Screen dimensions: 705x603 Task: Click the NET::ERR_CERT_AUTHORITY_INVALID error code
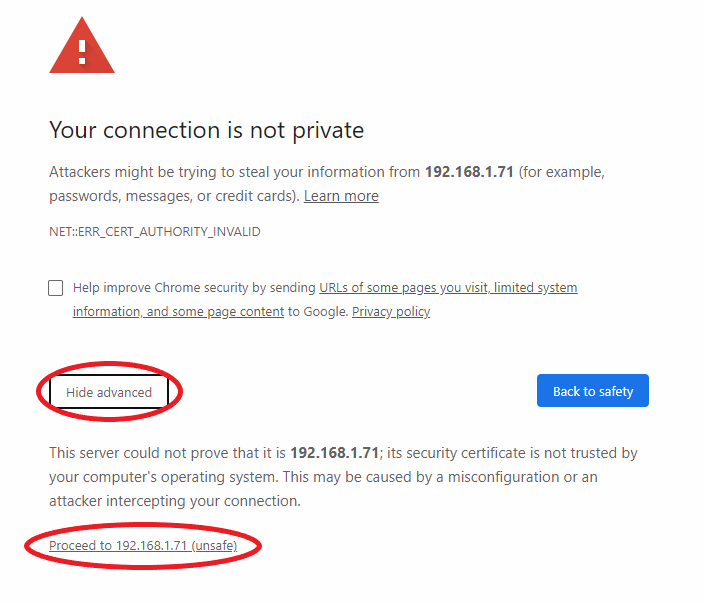click(155, 232)
